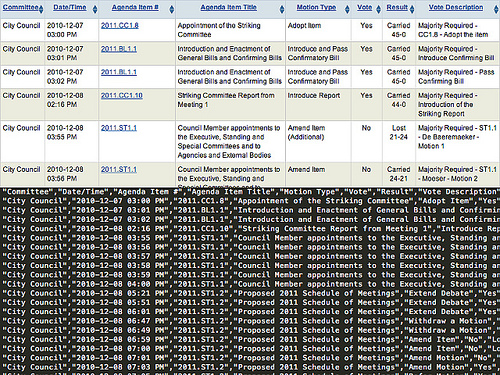This screenshot has height=375, width=500.
Task: Select table cell 'Striking Committee Report from Meeting 1'
Action: click(230, 104)
